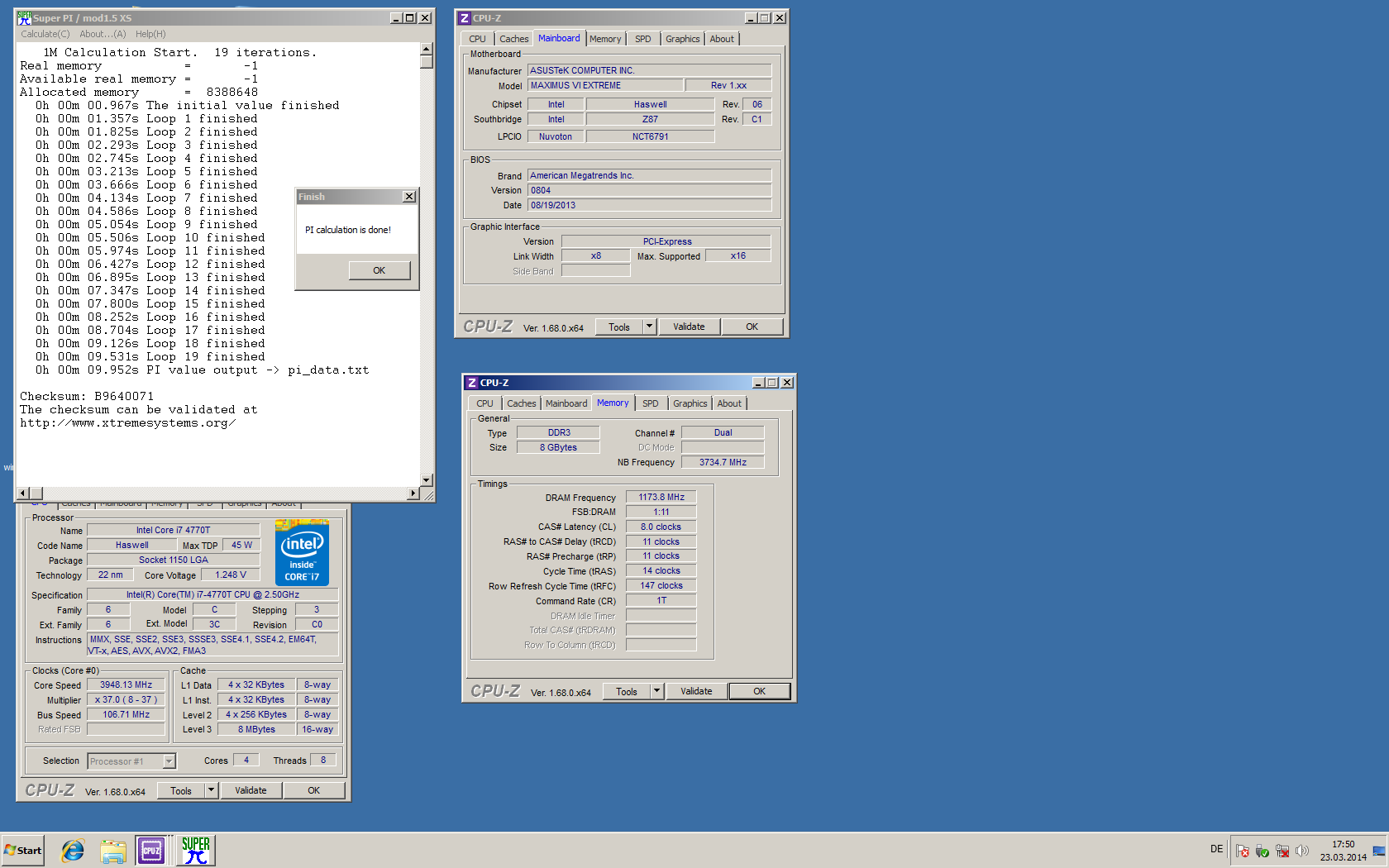Open About tab in Mainboard window
This screenshot has width=1389, height=868.
click(x=722, y=39)
